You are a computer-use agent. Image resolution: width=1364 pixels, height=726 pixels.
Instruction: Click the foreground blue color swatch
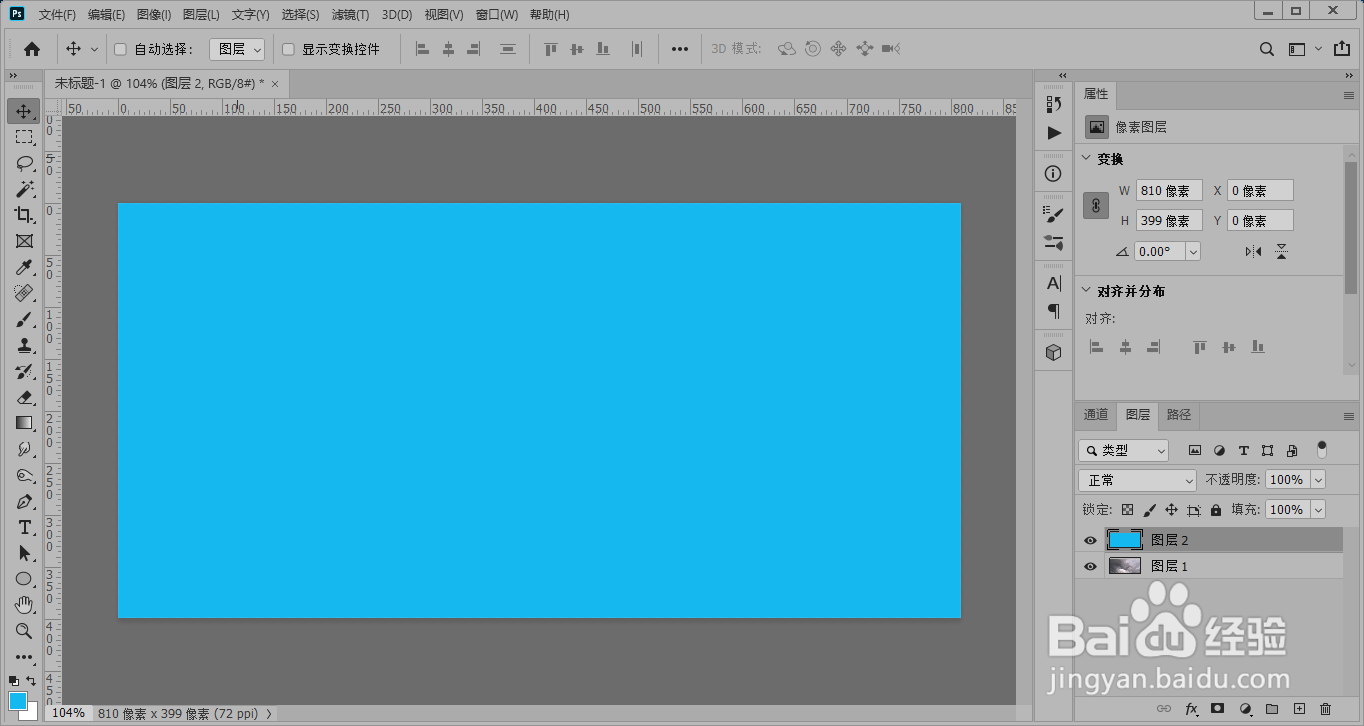[x=18, y=701]
